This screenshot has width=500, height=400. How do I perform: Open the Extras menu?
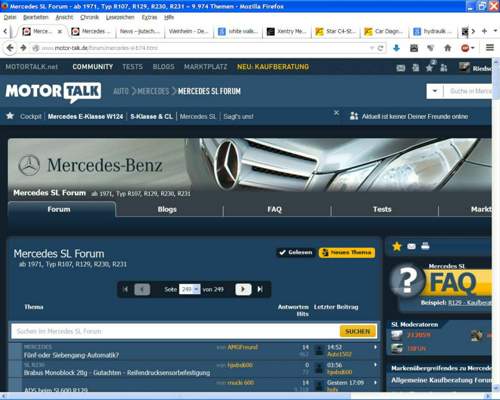pos(149,17)
